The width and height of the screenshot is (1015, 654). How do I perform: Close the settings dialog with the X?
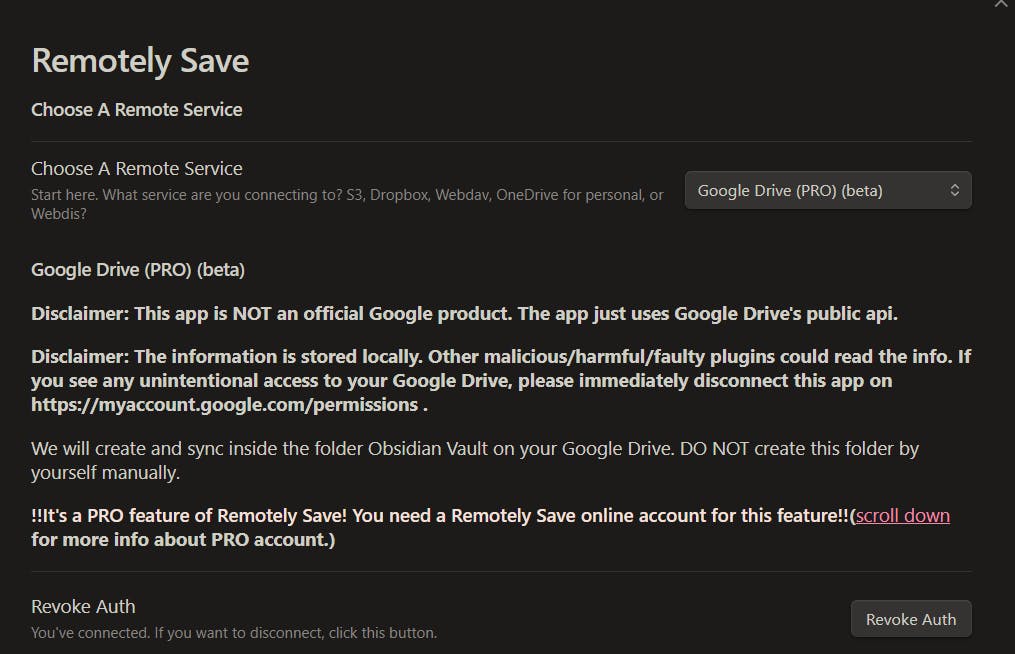point(1002,4)
